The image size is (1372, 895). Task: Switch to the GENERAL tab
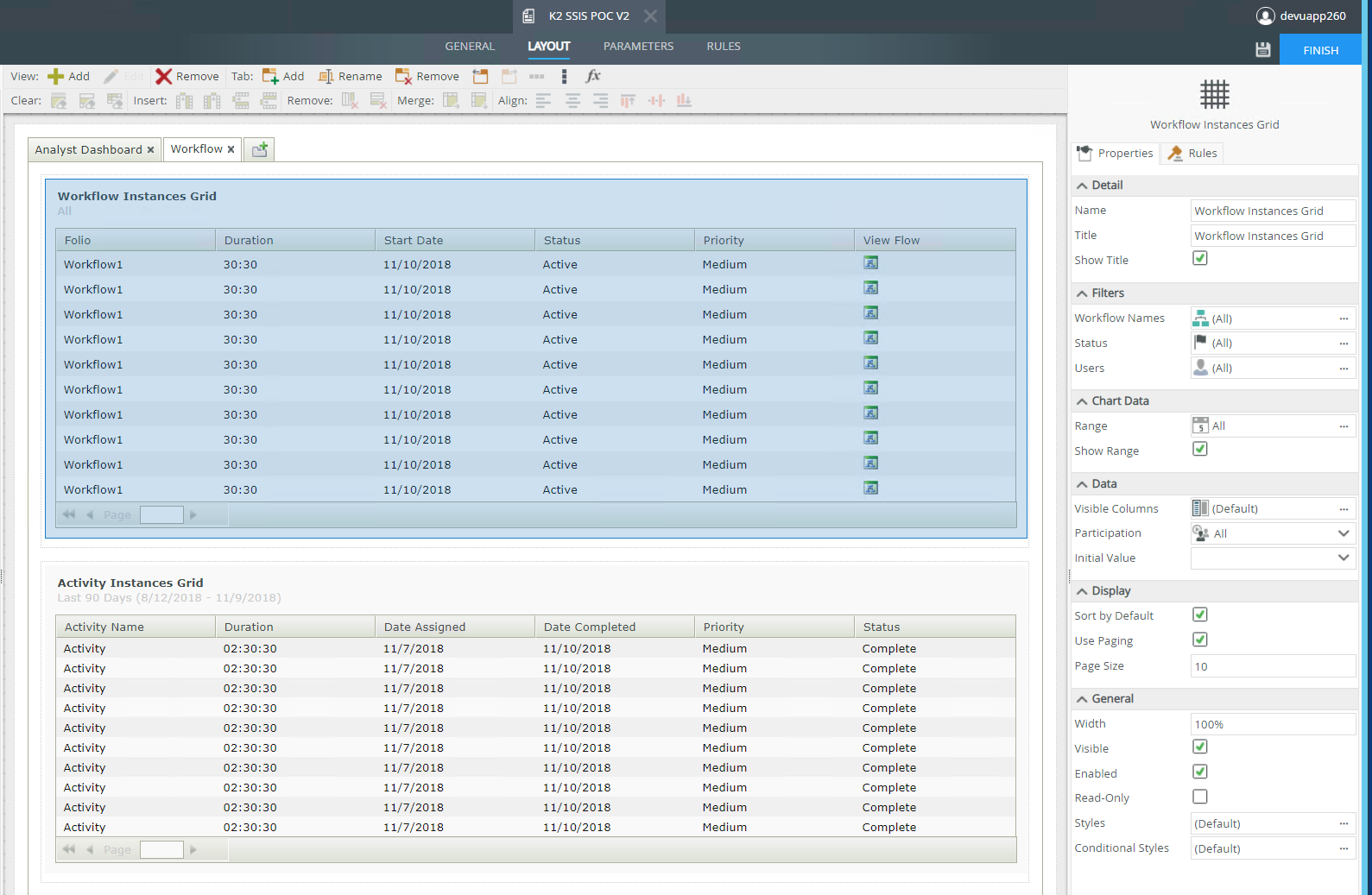pyautogui.click(x=470, y=47)
